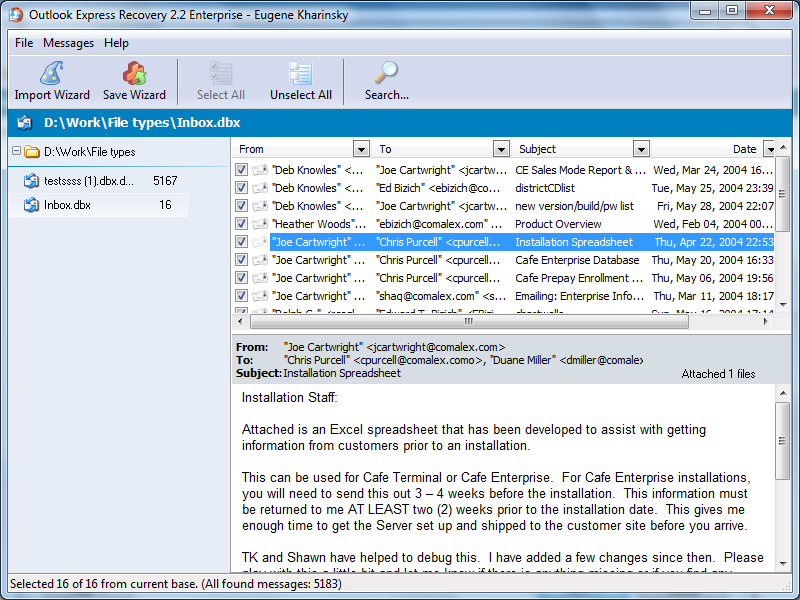The height and width of the screenshot is (600, 800).
Task: Open the Search magnifier tool
Action: pyautogui.click(x=386, y=73)
